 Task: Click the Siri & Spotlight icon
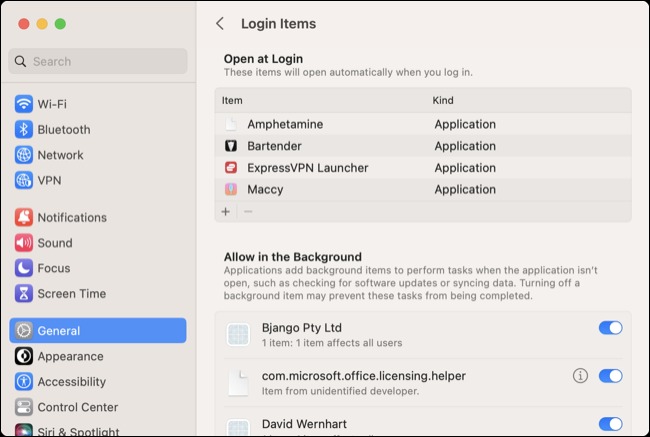click(x=24, y=430)
